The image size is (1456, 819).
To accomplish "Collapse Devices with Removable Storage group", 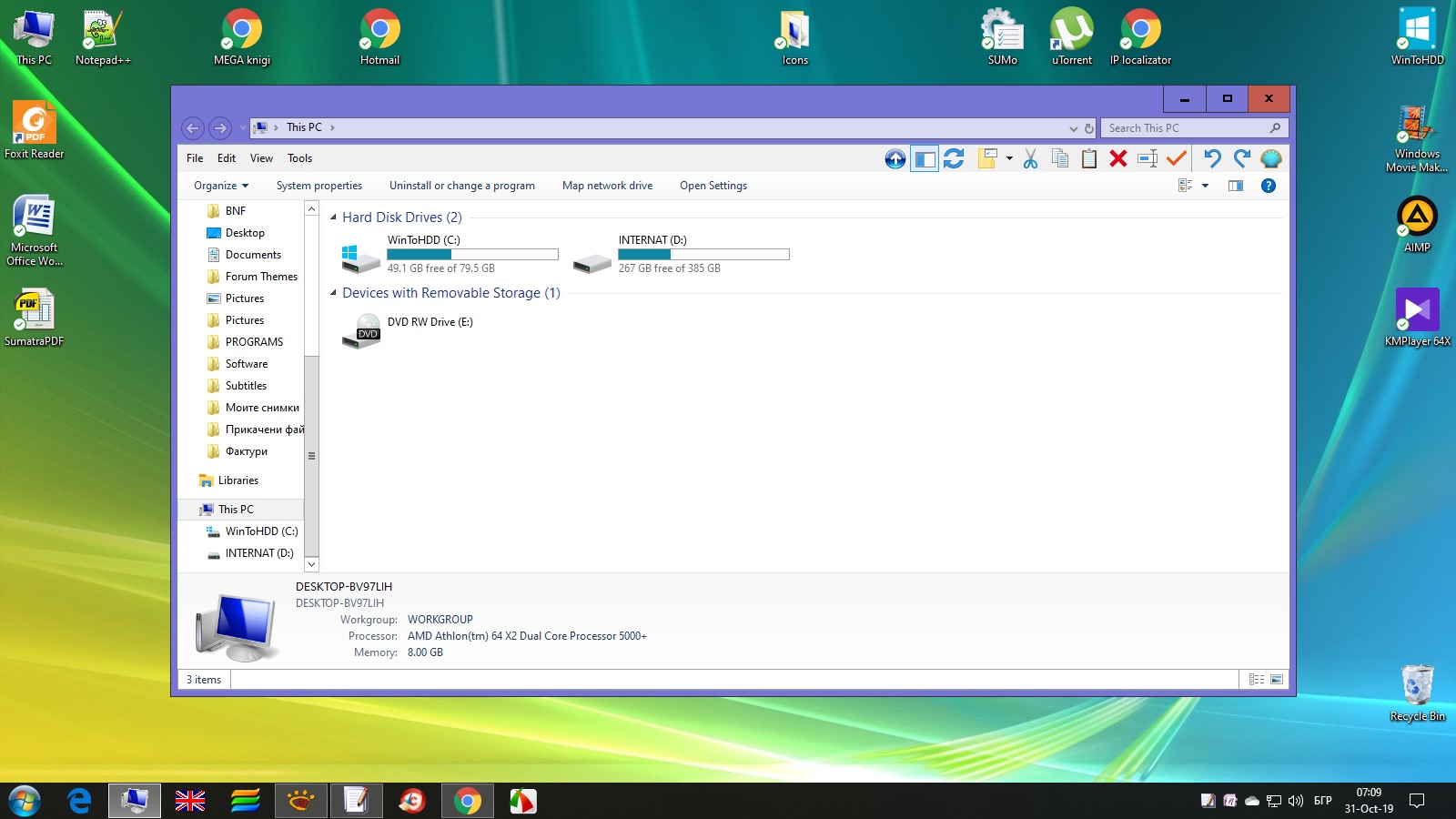I will coord(333,293).
